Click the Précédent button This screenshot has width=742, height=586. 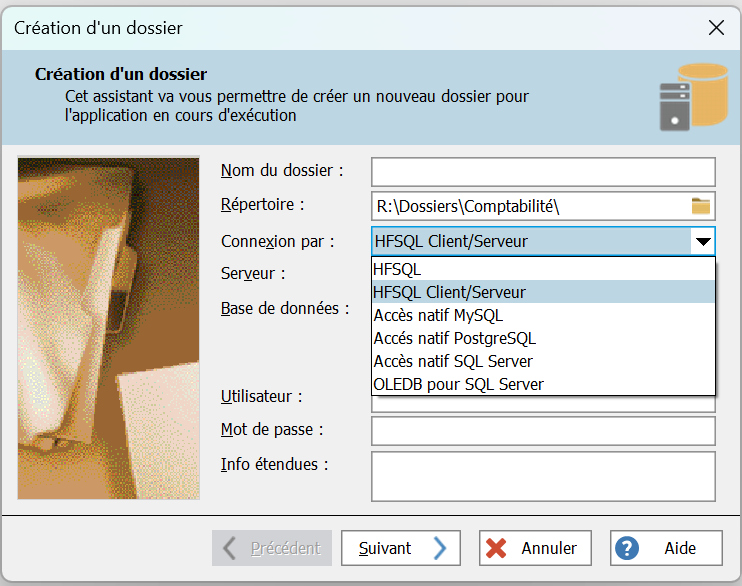(x=272, y=548)
